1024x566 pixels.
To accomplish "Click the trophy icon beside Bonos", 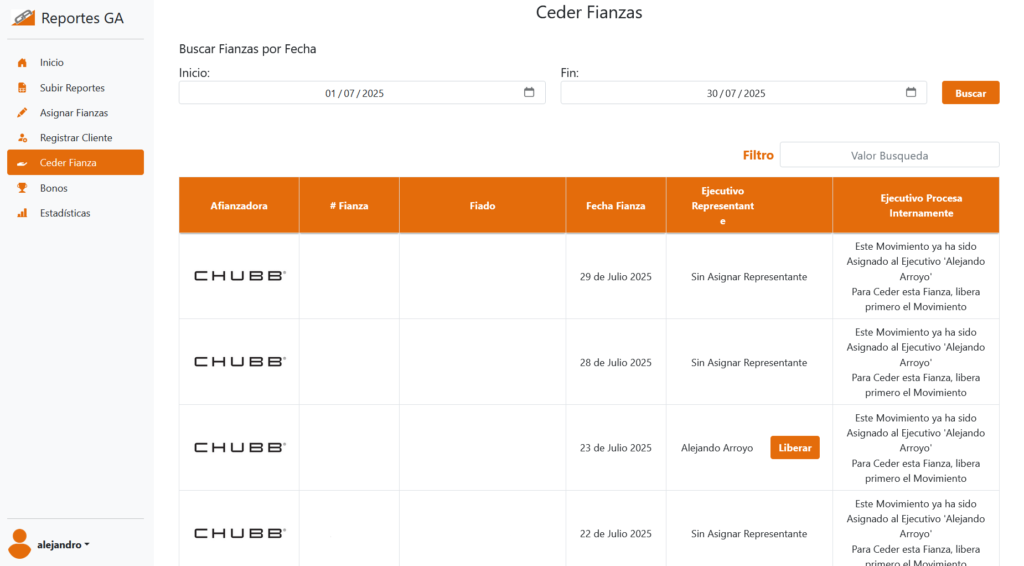I will tap(22, 188).
